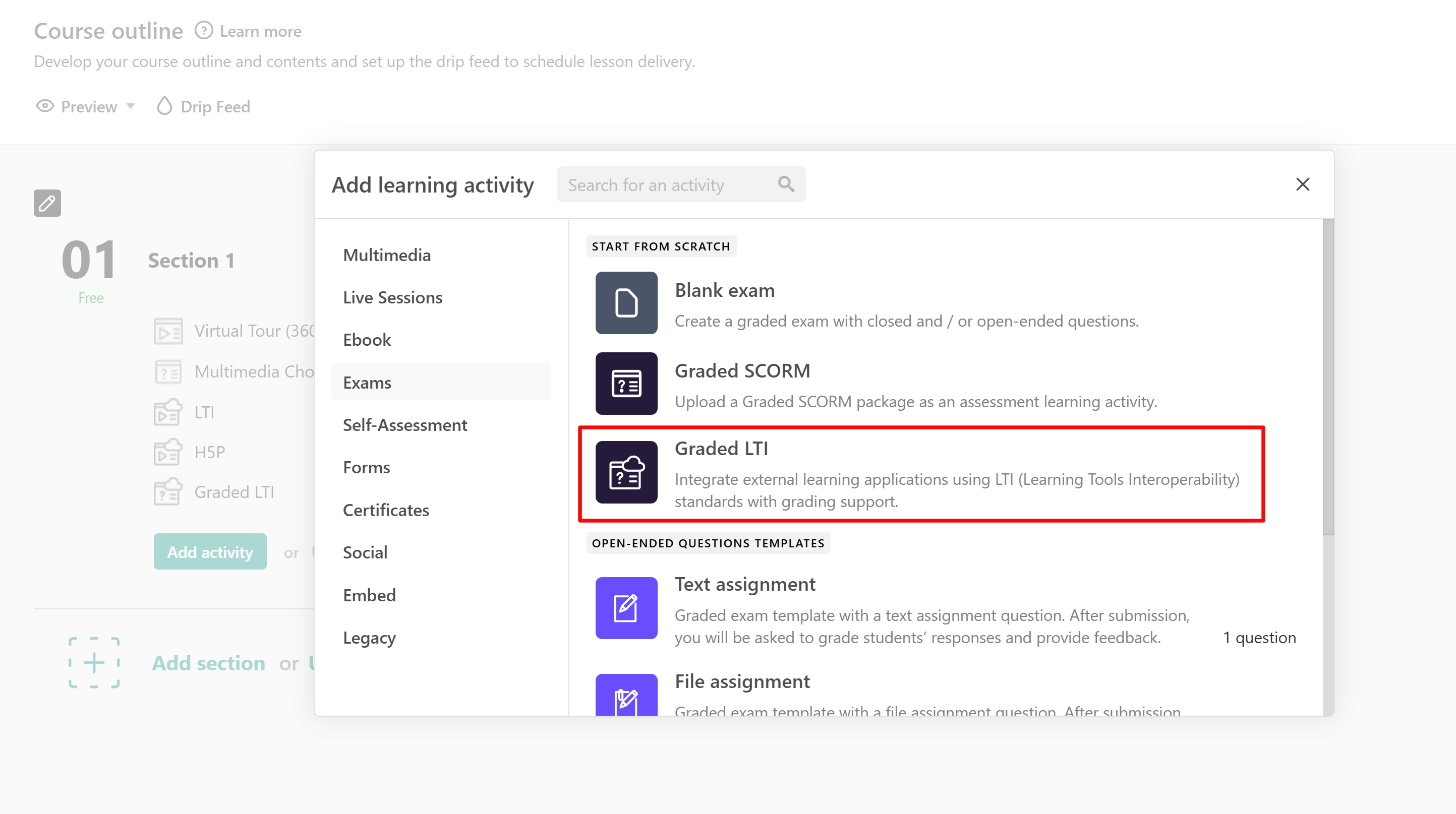Image resolution: width=1456 pixels, height=814 pixels.
Task: Choose the Graded LTI cloud icon
Action: 626,472
